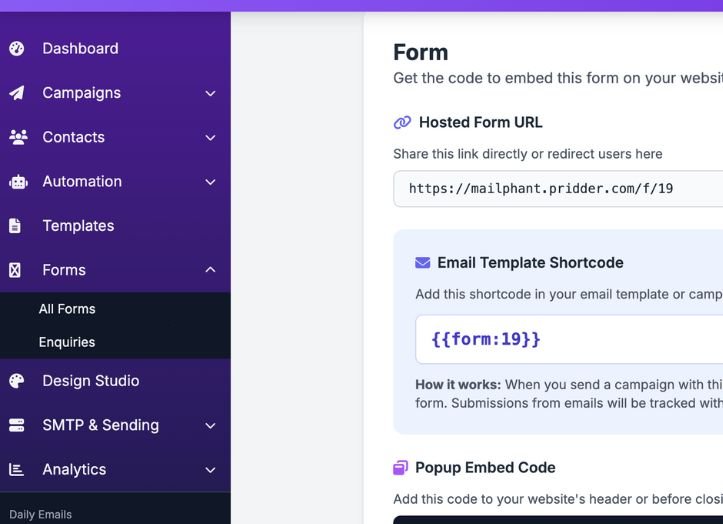Click the Analytics chart icon
This screenshot has height=524, width=723.
pyautogui.click(x=16, y=469)
